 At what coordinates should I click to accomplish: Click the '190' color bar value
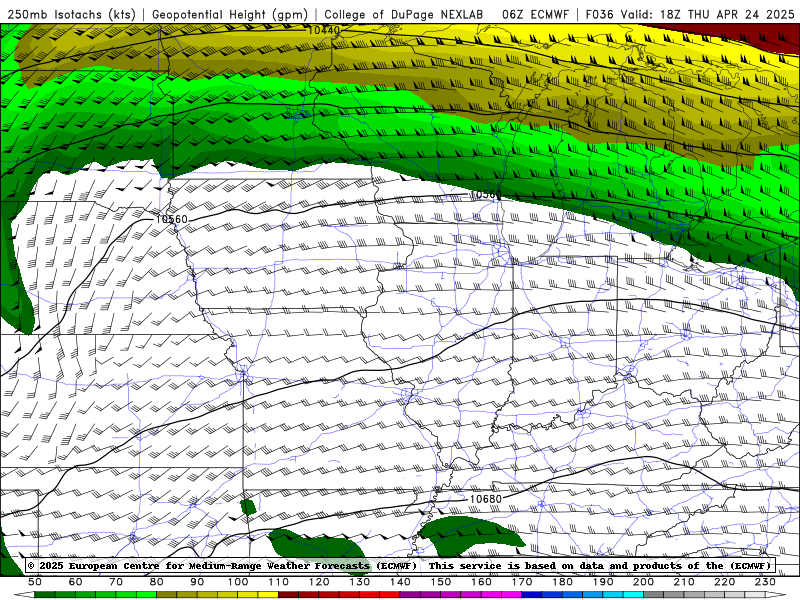(603, 582)
